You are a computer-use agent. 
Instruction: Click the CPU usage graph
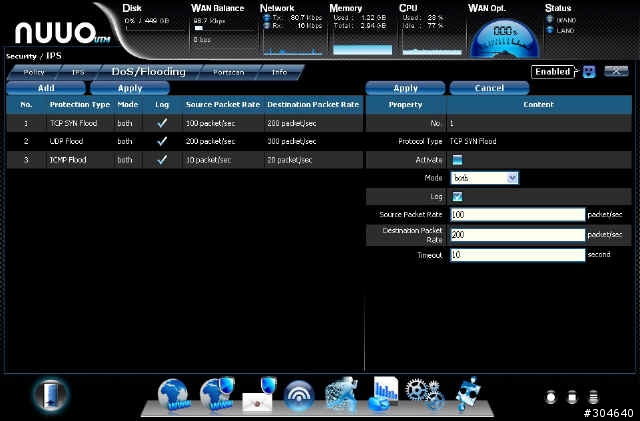click(x=432, y=51)
